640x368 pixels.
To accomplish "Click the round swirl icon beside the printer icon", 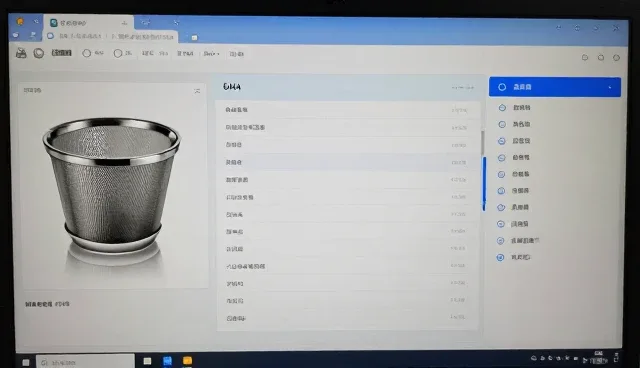I will (39, 53).
